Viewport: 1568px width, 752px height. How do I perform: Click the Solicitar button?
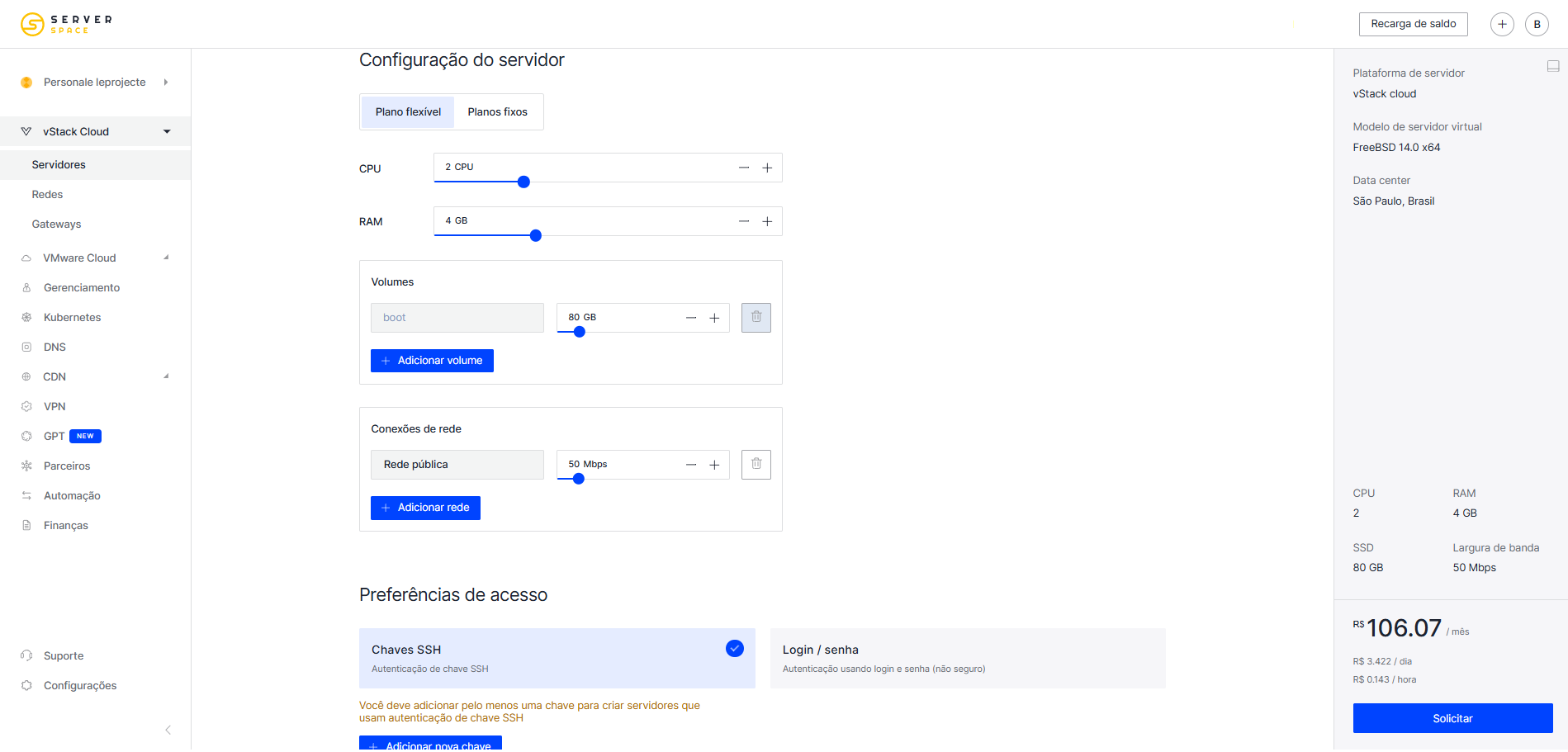point(1452,718)
